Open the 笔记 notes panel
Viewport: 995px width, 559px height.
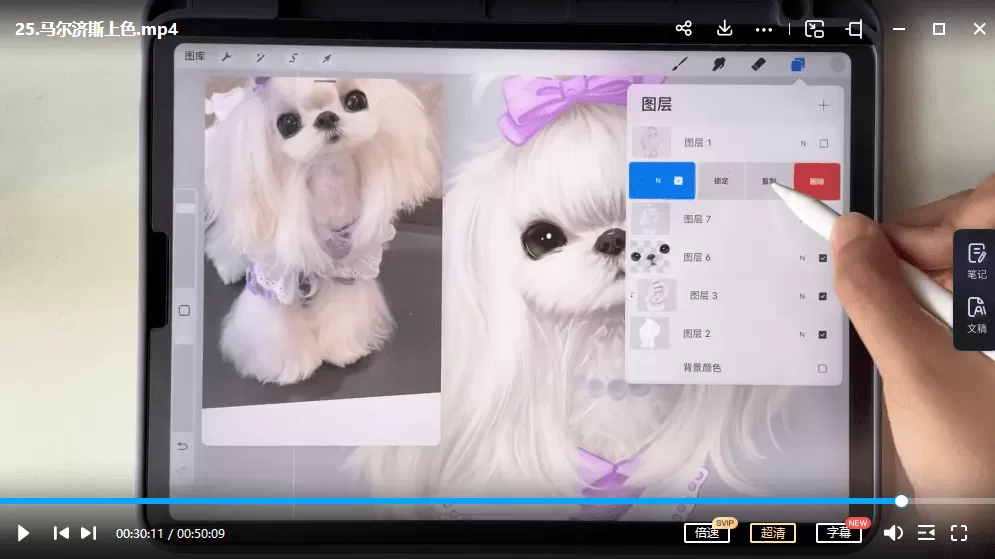(976, 260)
